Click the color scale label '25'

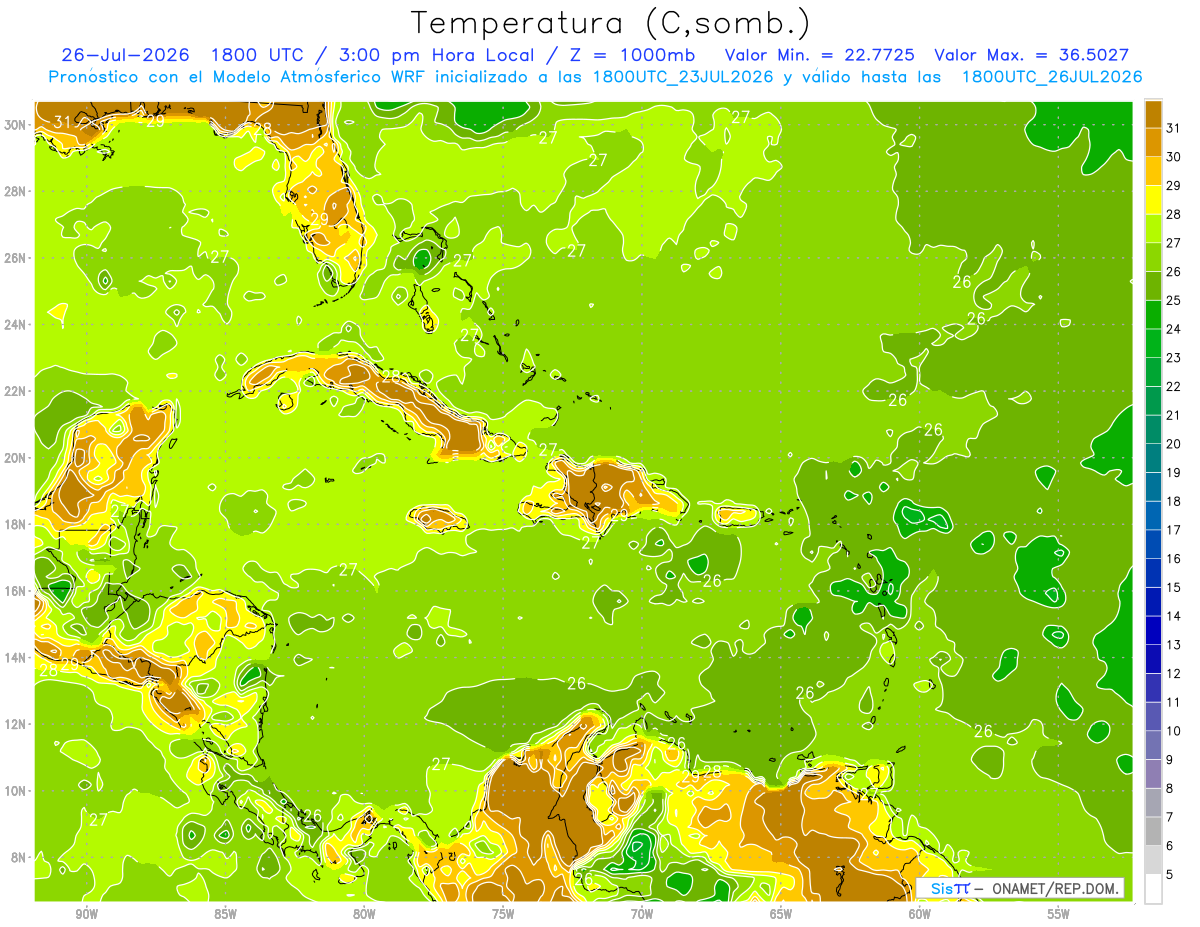click(x=1174, y=300)
